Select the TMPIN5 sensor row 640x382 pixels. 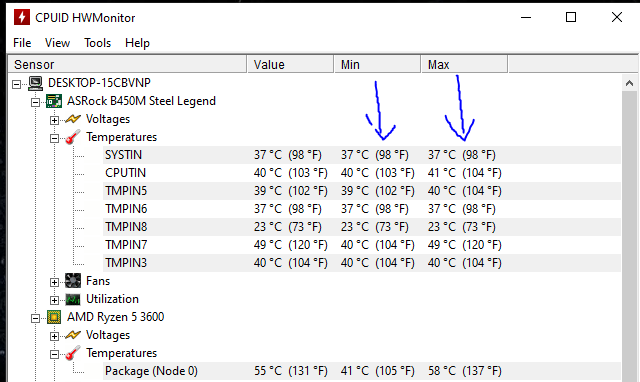[x=362, y=191]
